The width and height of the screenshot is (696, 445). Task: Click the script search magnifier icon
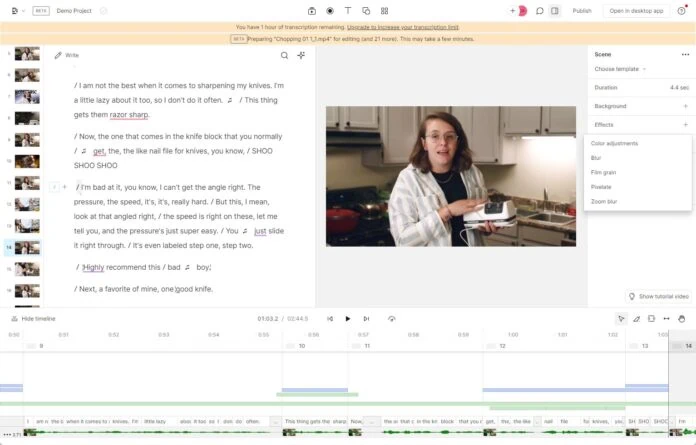(285, 55)
